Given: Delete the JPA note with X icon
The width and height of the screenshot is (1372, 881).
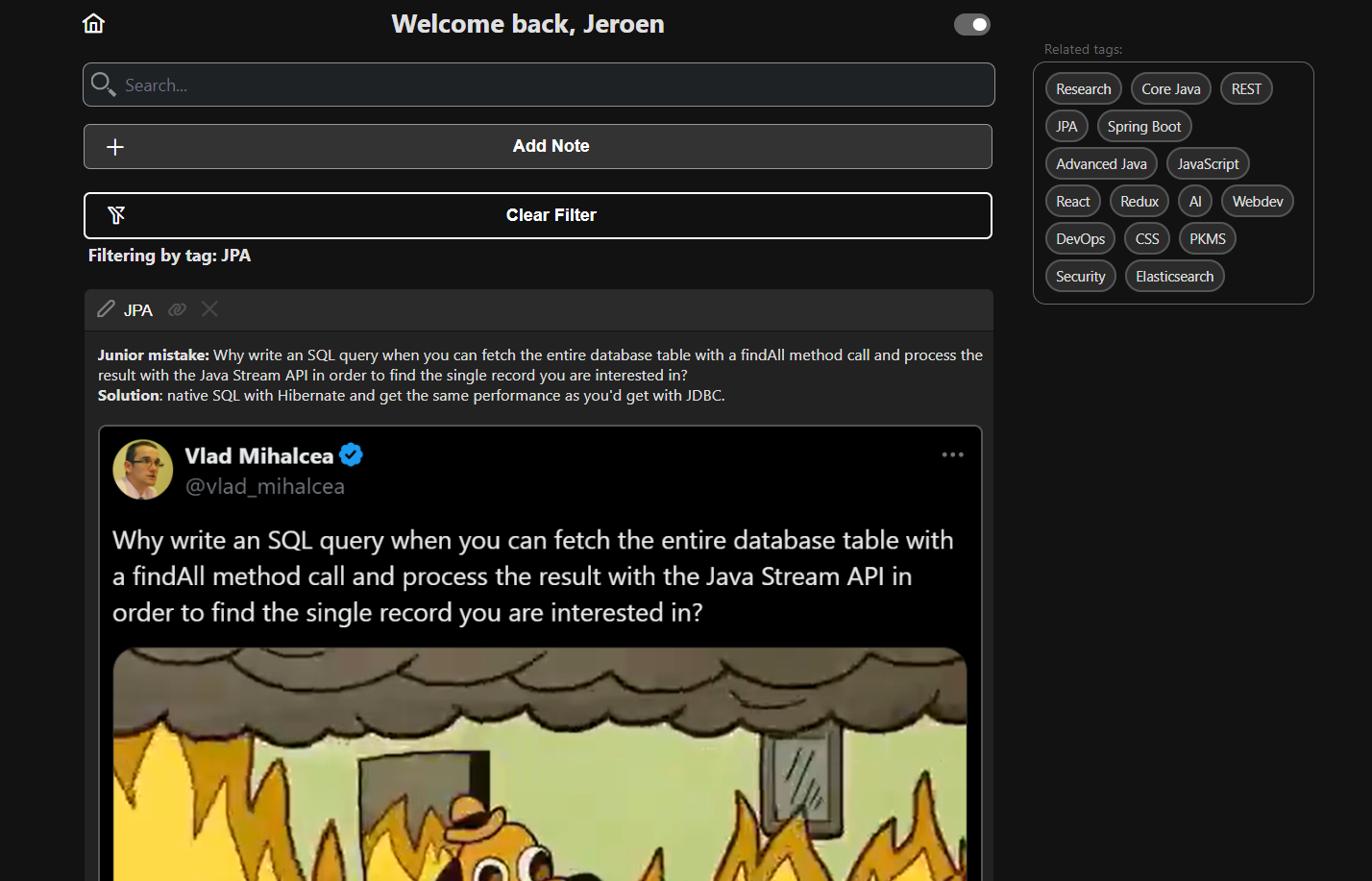Looking at the screenshot, I should coord(209,308).
